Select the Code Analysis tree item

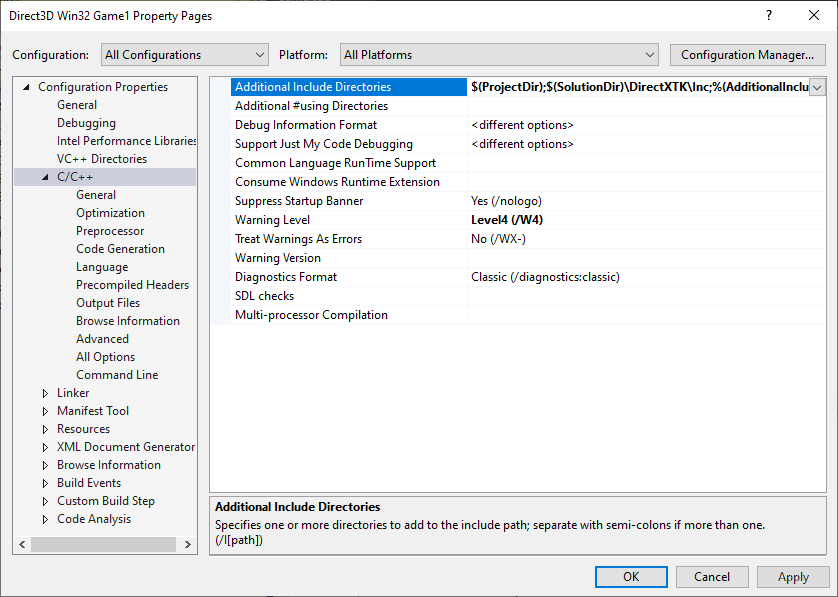point(94,519)
